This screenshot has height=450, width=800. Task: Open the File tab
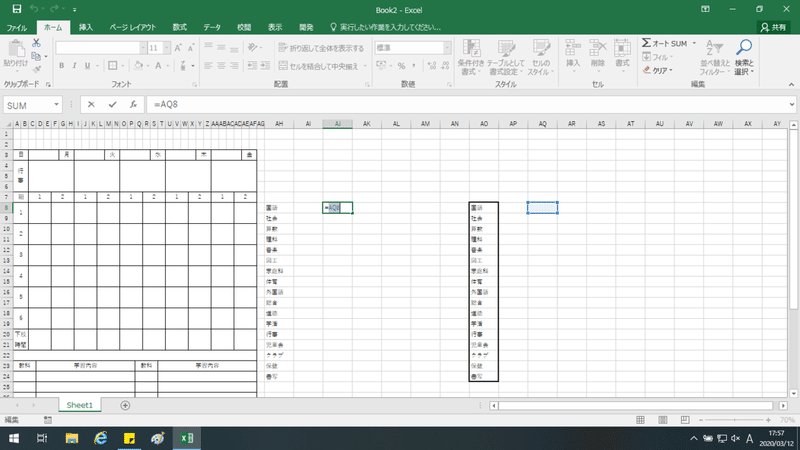pos(16,28)
